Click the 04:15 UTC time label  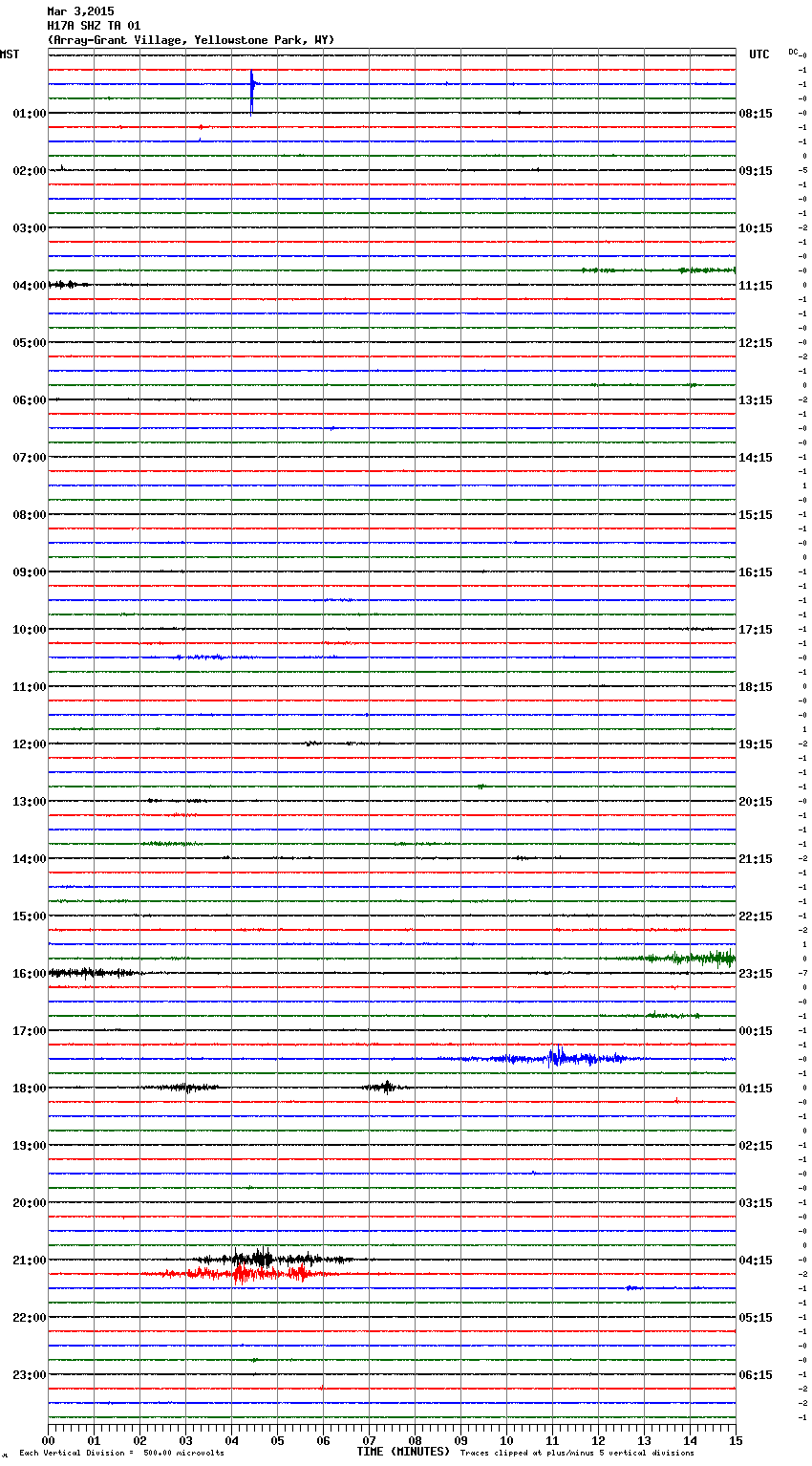756,1261
